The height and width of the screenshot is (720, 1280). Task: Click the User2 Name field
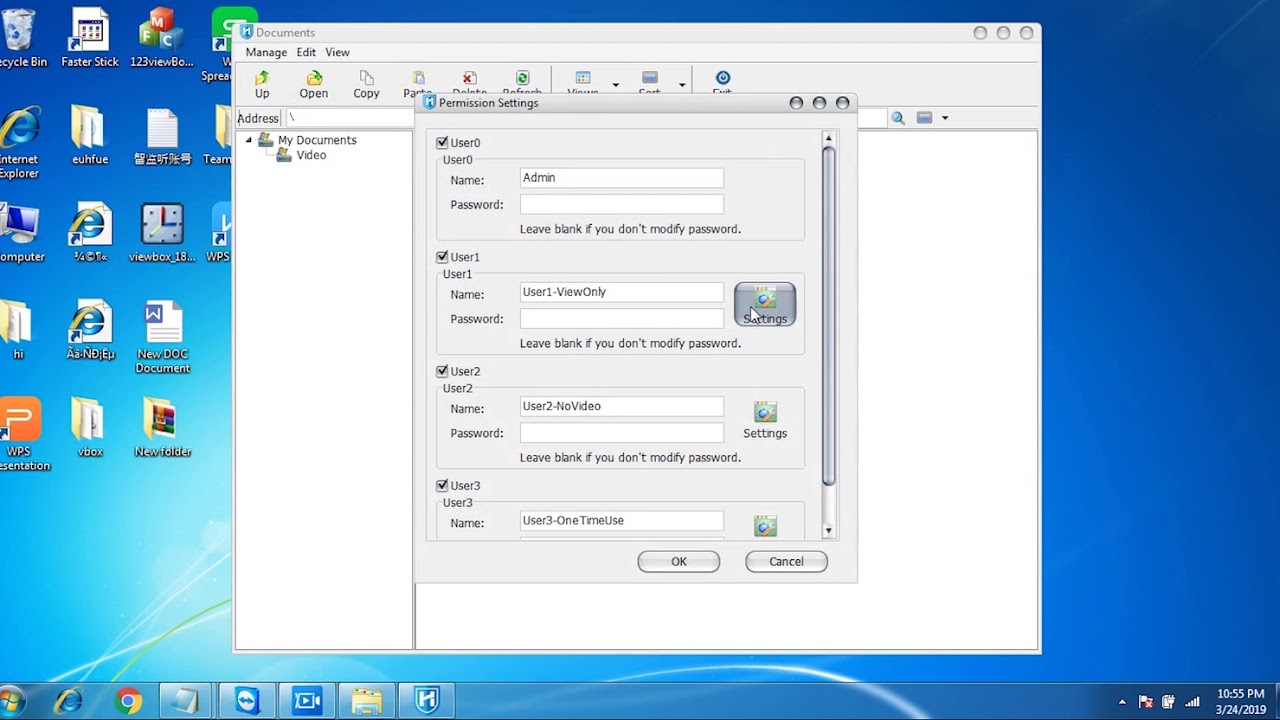point(621,406)
